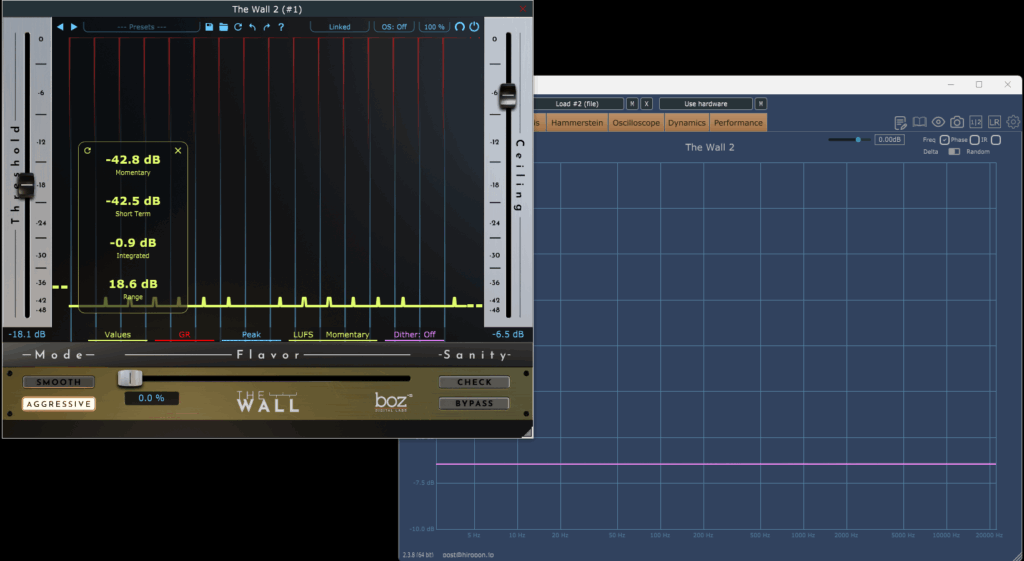Screen dimensions: 1024x561
Task: Switch to the Oscilloscope tab
Action: click(636, 123)
